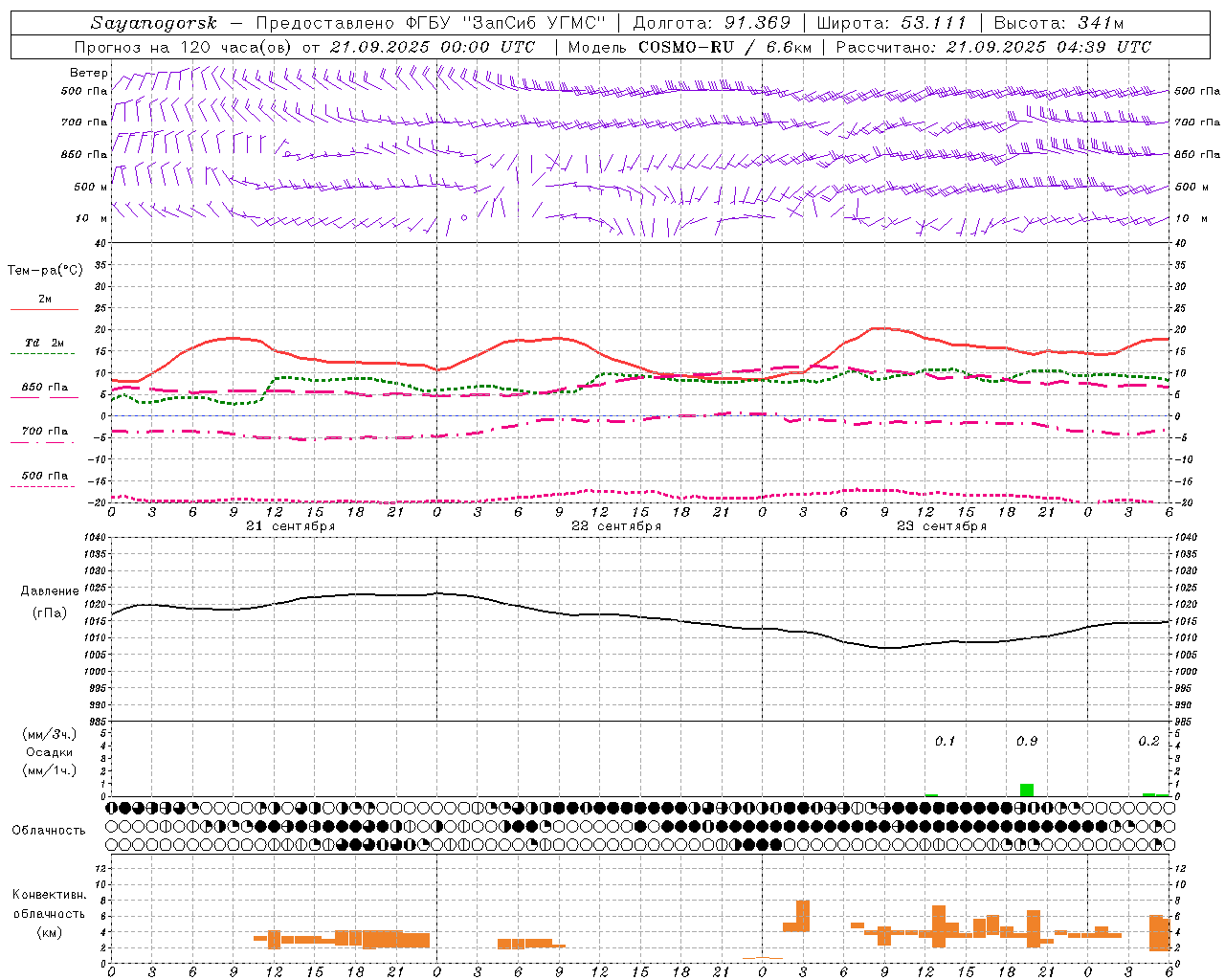This screenshot has width=1225, height=980.
Task: Click the 'Давление' pressure panel label
Action: pos(50,591)
